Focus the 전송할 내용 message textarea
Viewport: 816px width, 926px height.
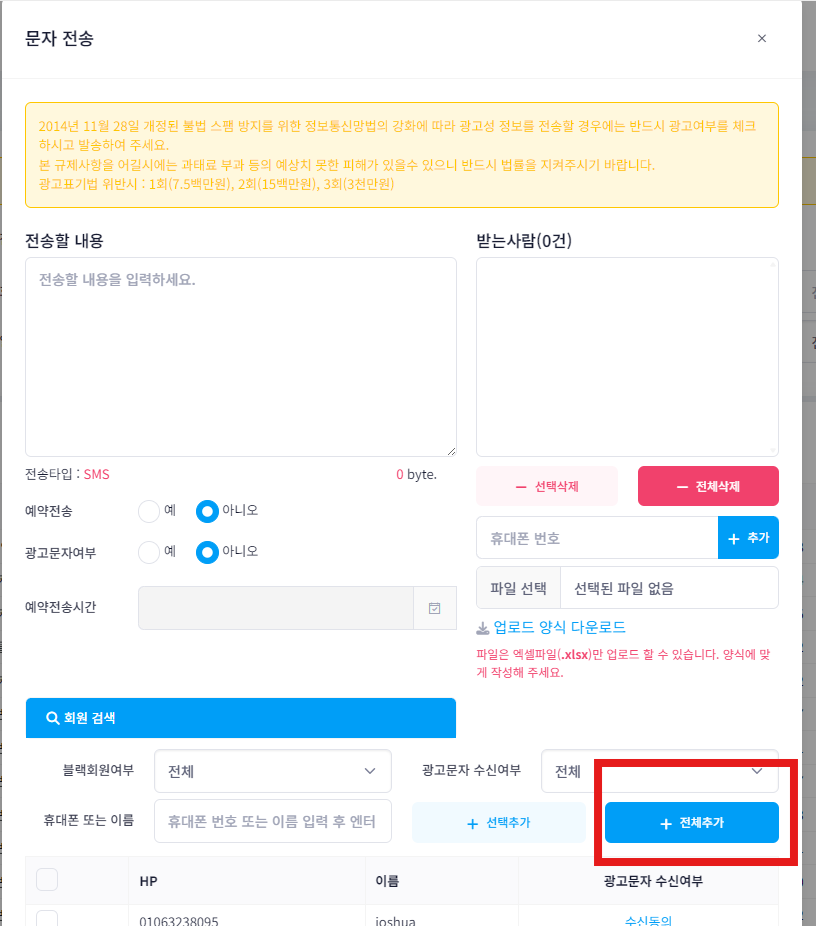[240, 357]
